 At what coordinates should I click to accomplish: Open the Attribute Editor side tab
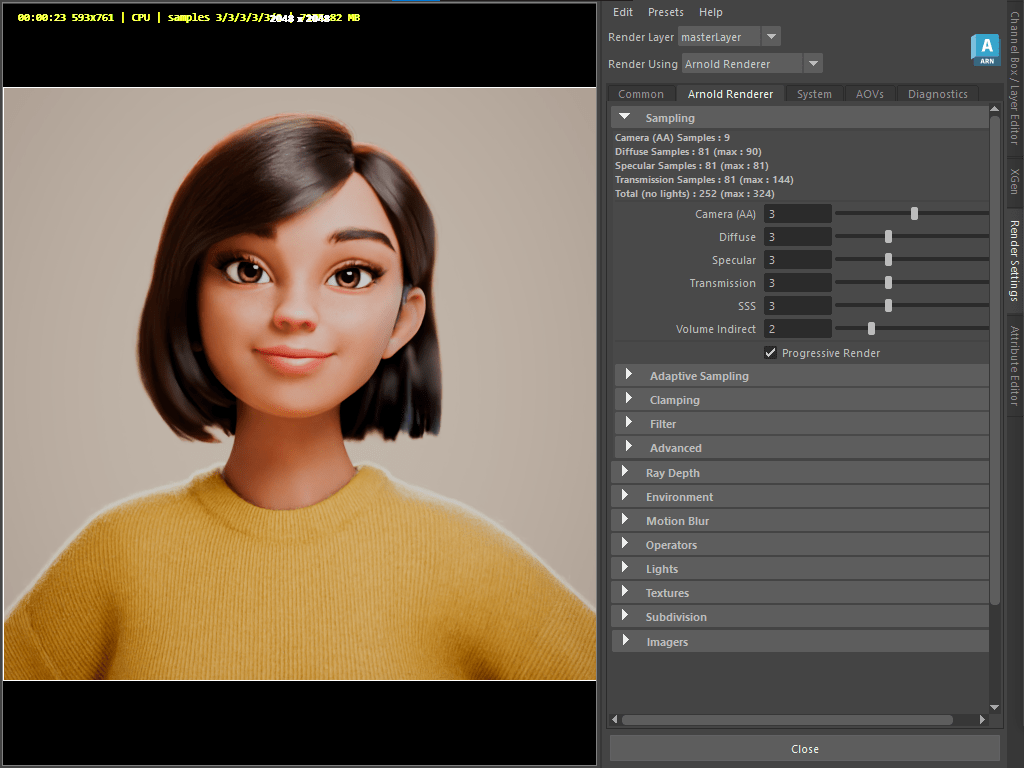1013,365
